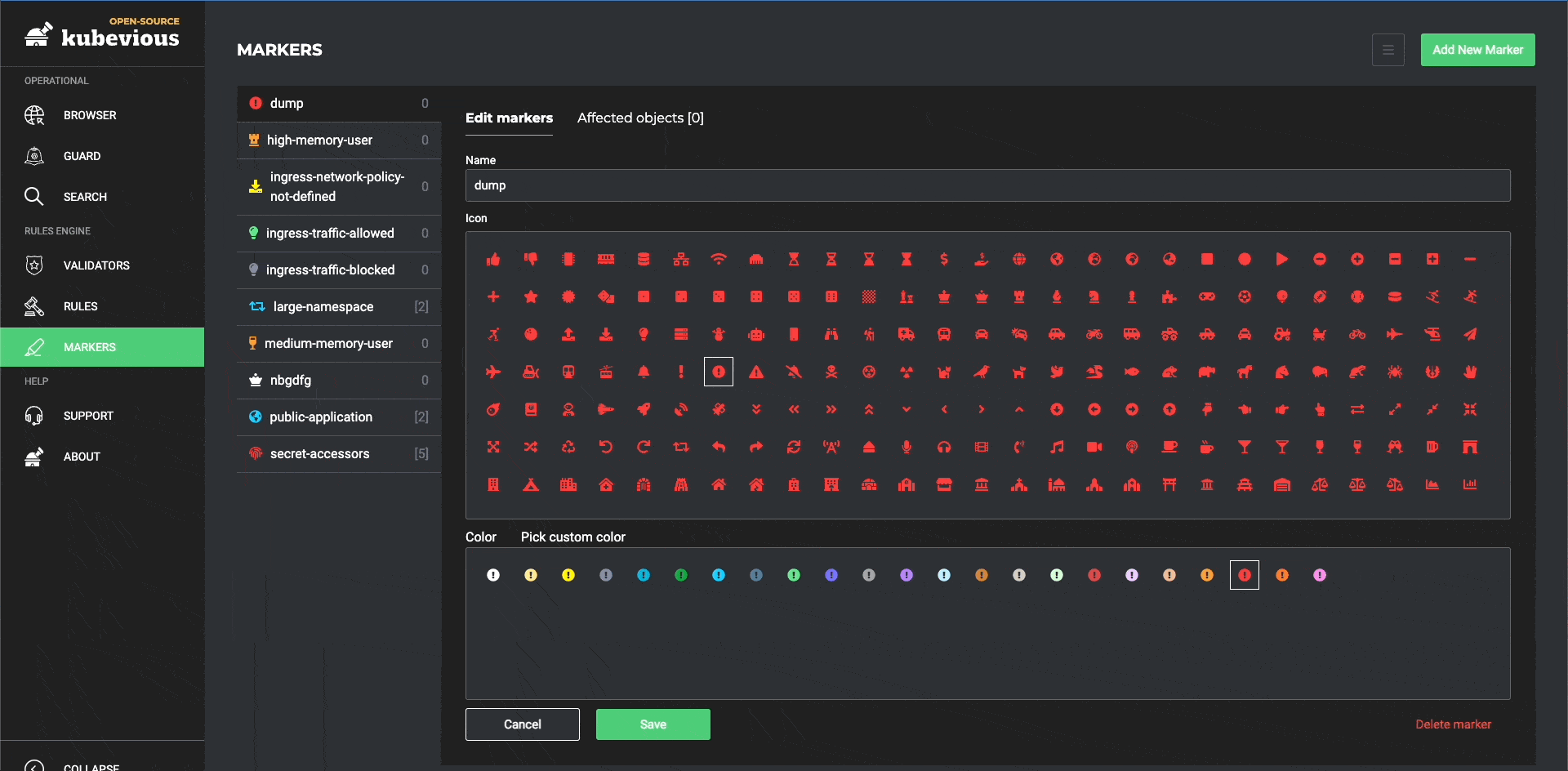1568x771 pixels.
Task: Choose the paper plane icon
Action: point(1470,334)
